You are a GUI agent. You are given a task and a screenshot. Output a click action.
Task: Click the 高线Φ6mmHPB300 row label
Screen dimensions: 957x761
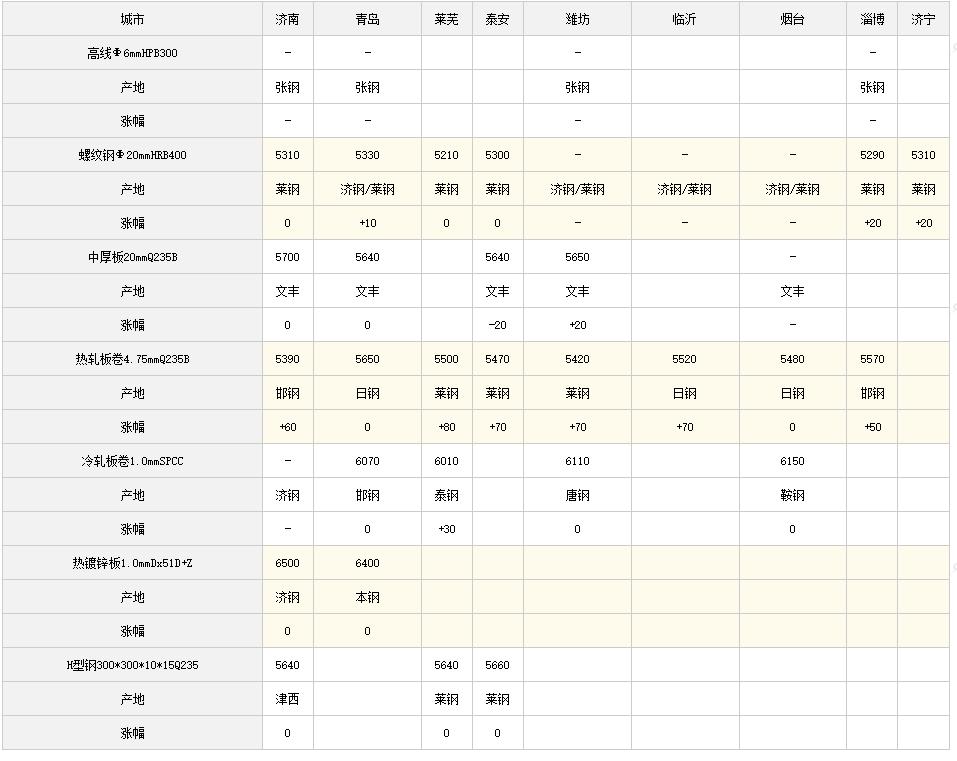(x=132, y=53)
